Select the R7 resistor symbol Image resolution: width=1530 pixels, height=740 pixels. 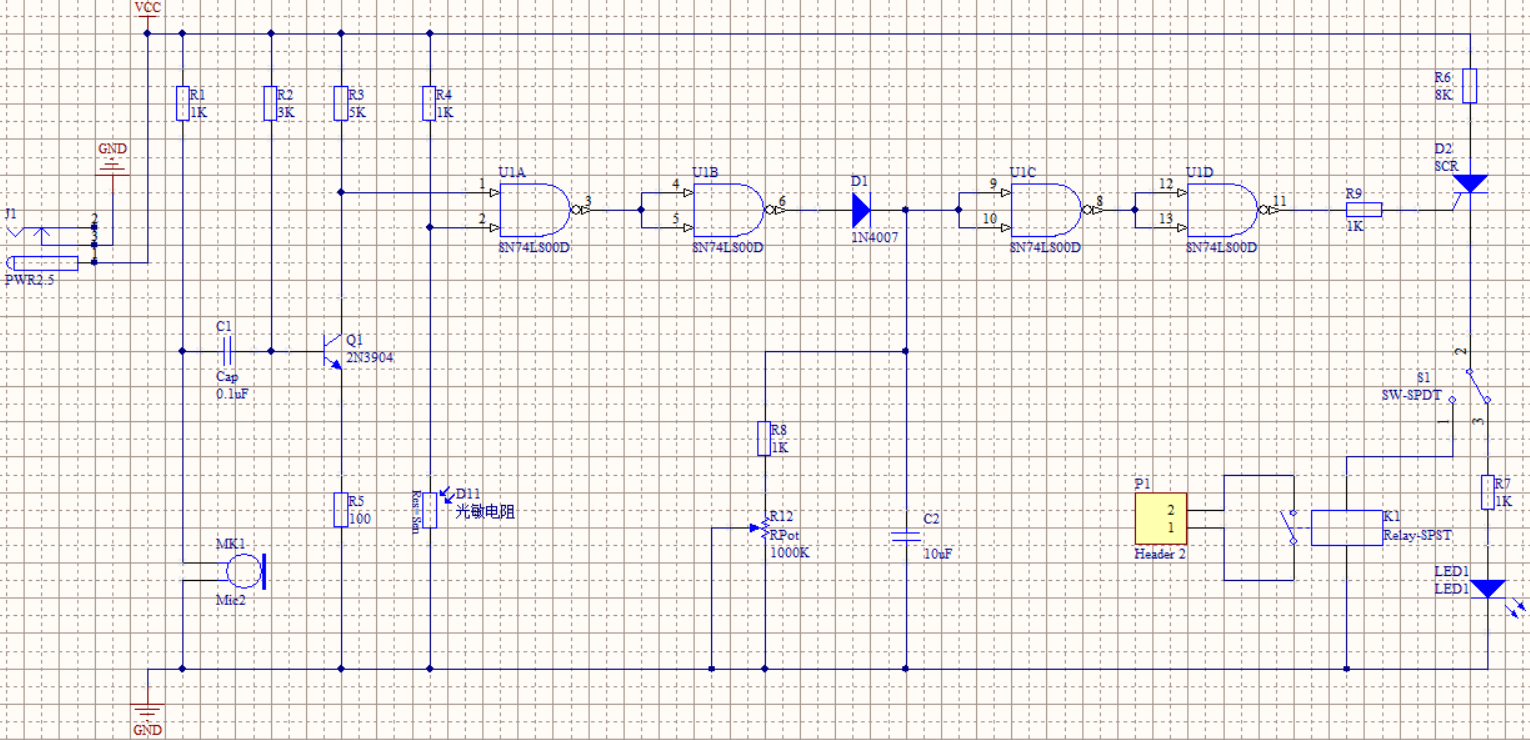pos(1488,492)
